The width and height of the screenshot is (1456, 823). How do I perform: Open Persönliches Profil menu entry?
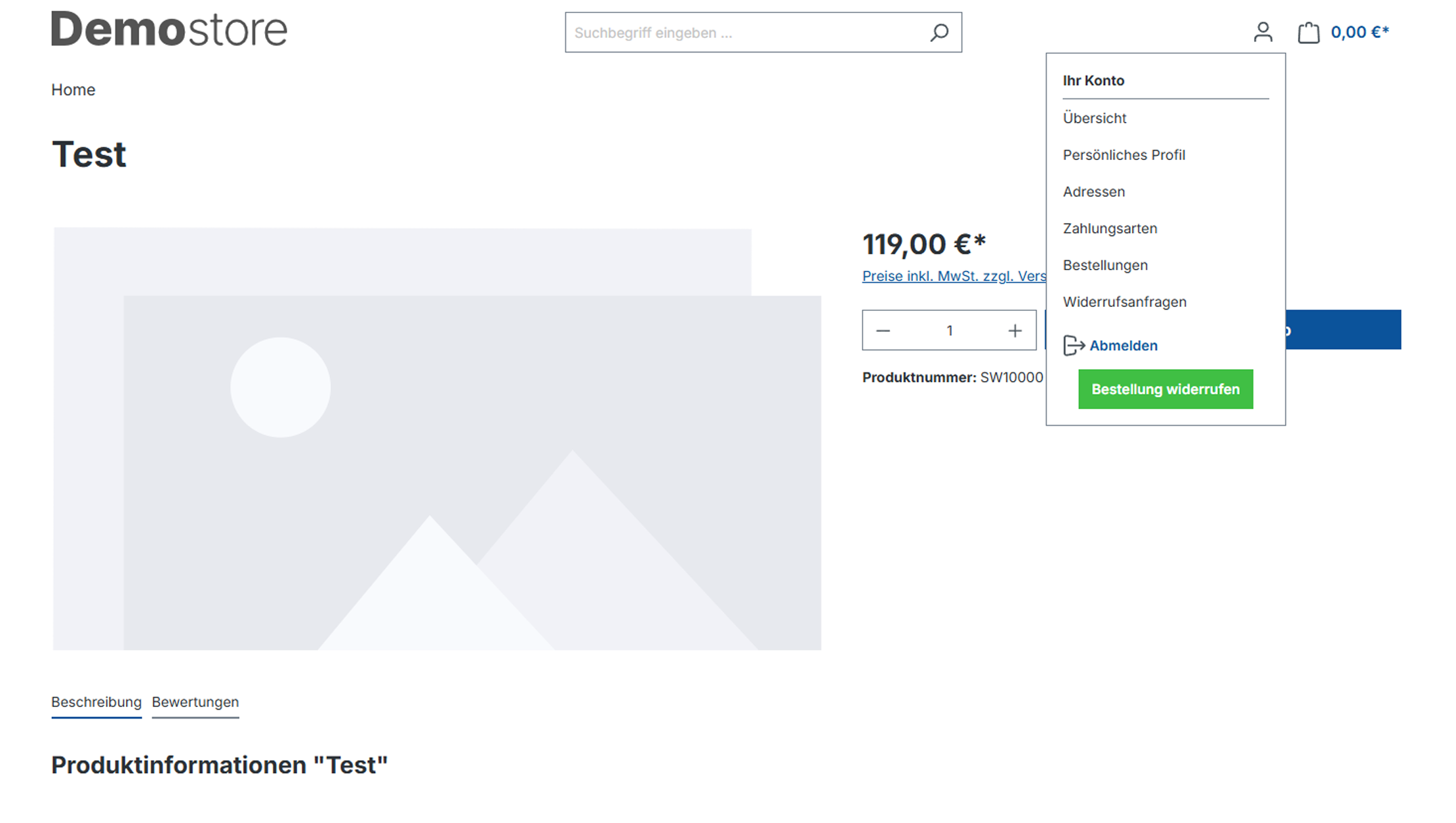[x=1124, y=155]
